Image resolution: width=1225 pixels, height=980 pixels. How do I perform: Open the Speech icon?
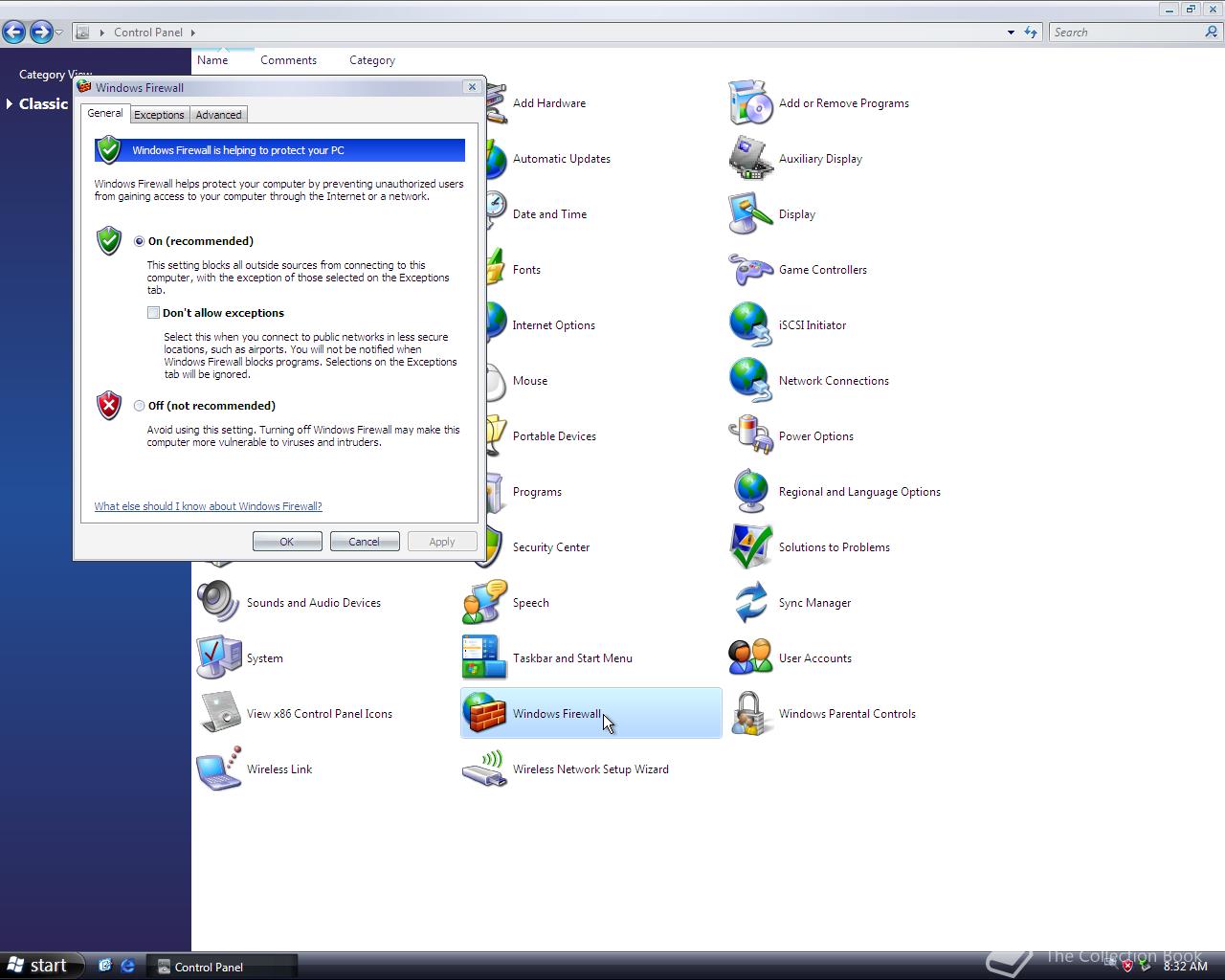point(484,602)
